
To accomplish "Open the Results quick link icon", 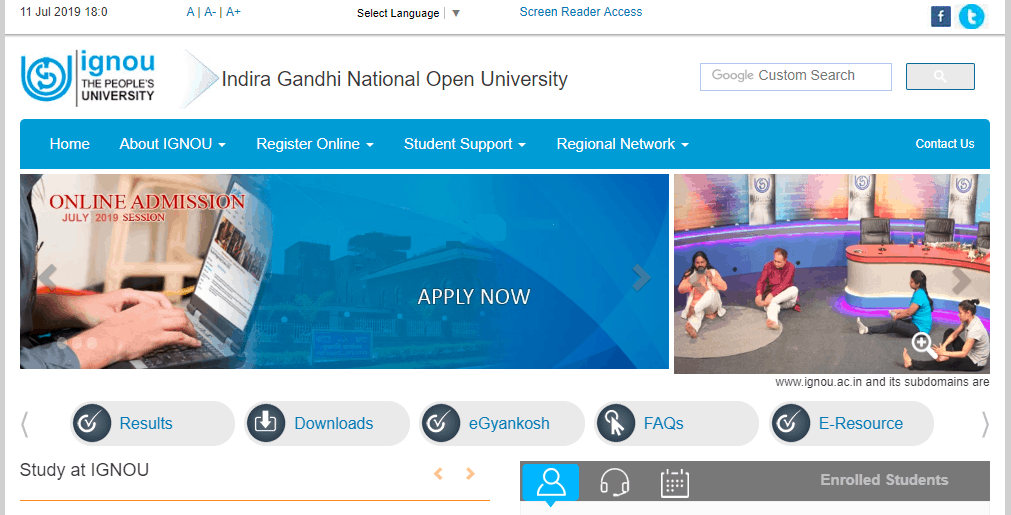I will (x=92, y=423).
